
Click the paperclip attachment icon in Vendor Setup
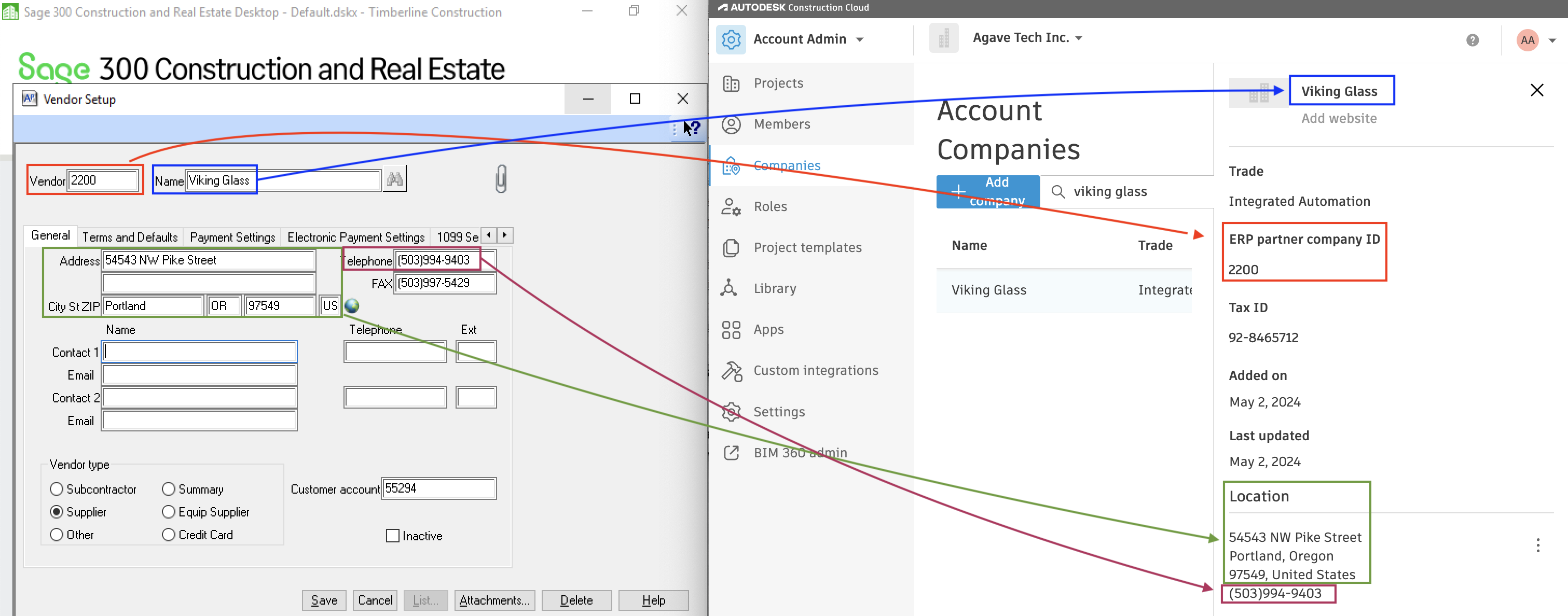coord(501,179)
